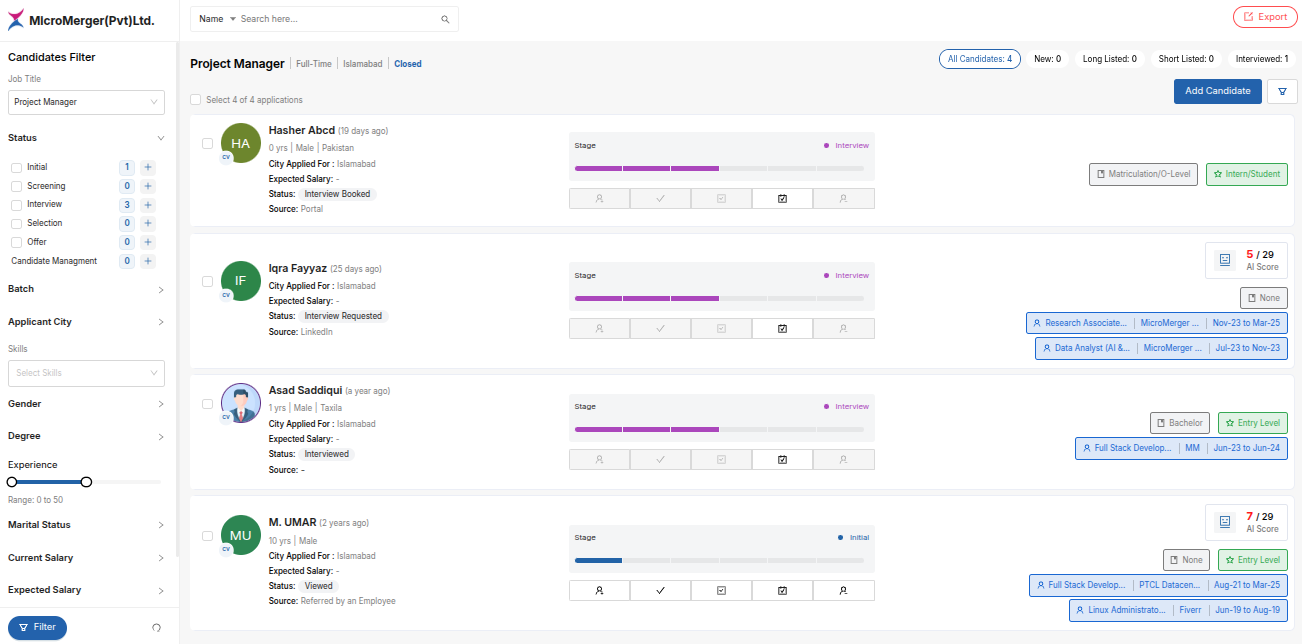Click the Add Candidate button
Screen dimensions: 1302x644
click(1217, 91)
